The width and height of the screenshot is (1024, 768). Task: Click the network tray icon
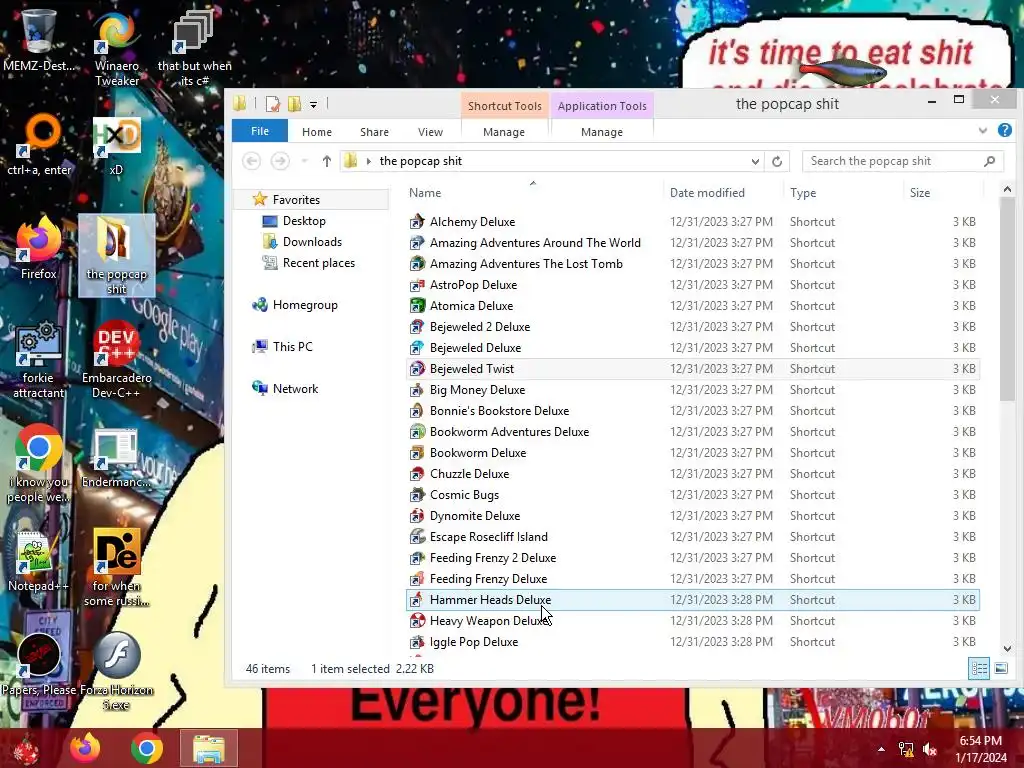pyautogui.click(x=906, y=748)
